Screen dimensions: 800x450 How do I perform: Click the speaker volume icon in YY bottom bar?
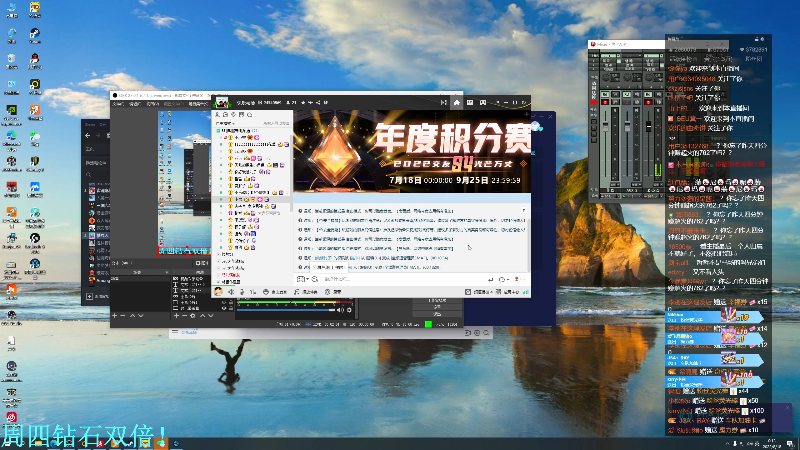231,292
